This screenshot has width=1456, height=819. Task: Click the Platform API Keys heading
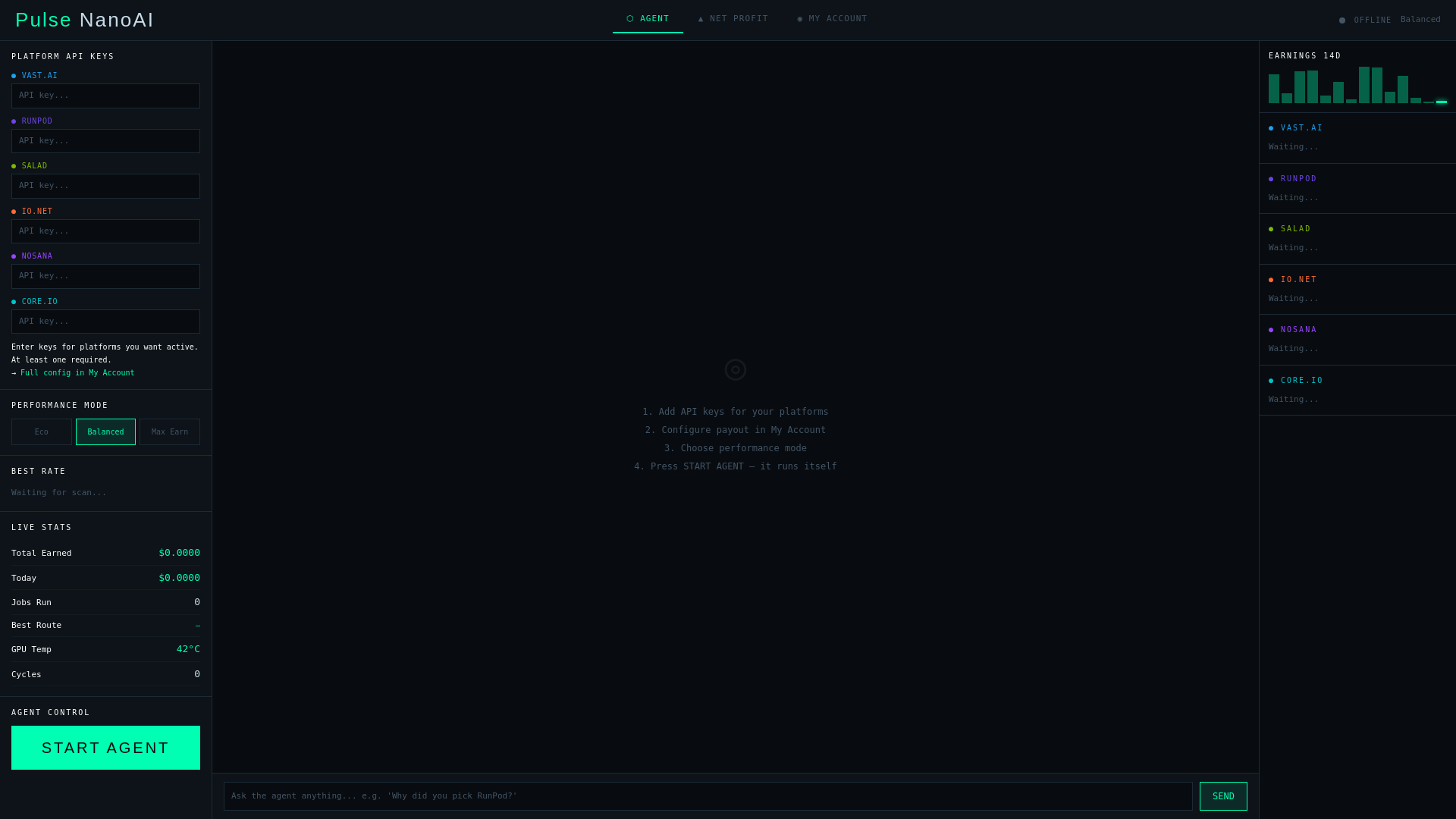pos(63,57)
